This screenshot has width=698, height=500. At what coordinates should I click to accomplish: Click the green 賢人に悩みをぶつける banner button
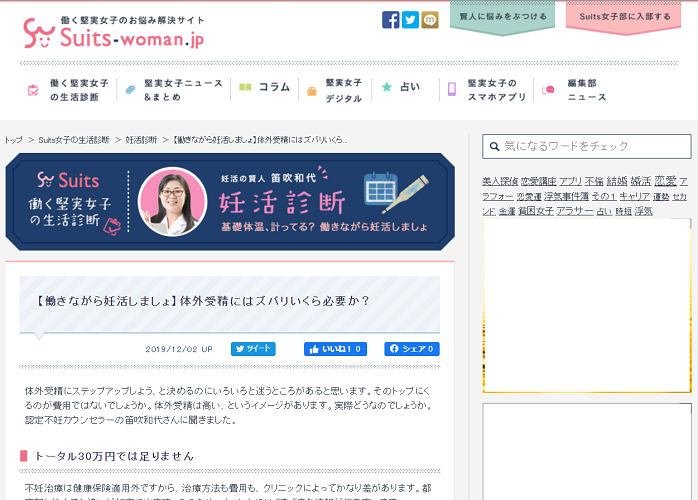tap(503, 17)
